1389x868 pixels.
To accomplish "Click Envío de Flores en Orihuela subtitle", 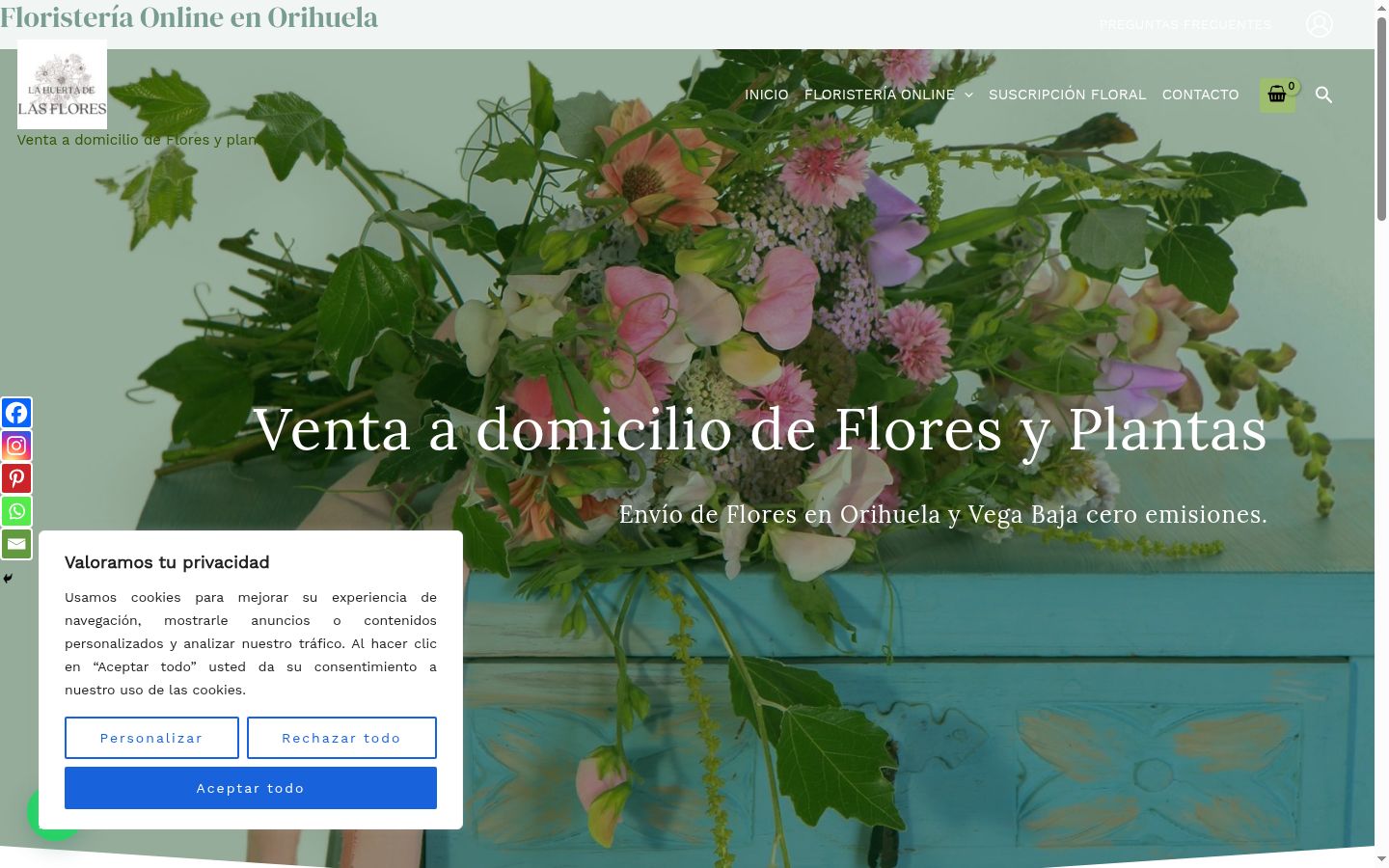I will click(x=943, y=514).
